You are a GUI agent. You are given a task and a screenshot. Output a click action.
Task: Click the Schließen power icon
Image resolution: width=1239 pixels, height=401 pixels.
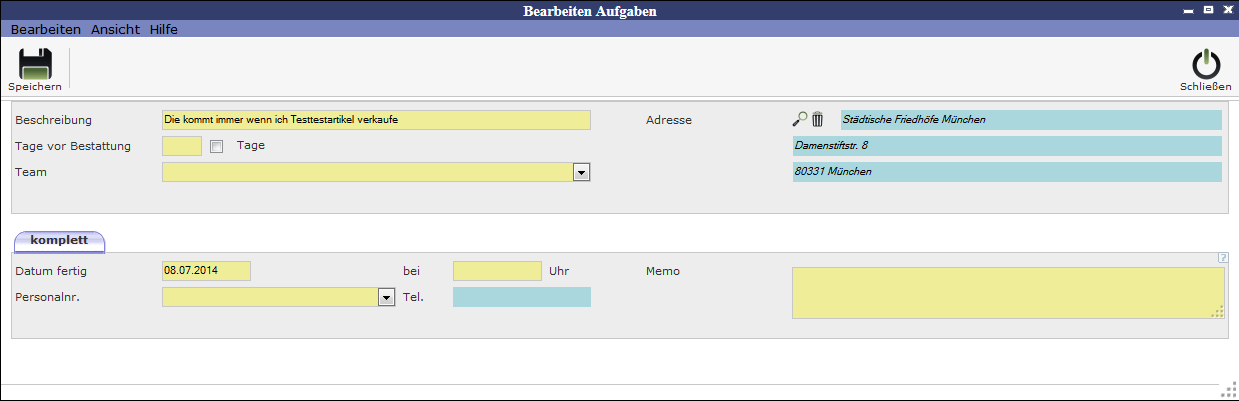click(x=1206, y=64)
